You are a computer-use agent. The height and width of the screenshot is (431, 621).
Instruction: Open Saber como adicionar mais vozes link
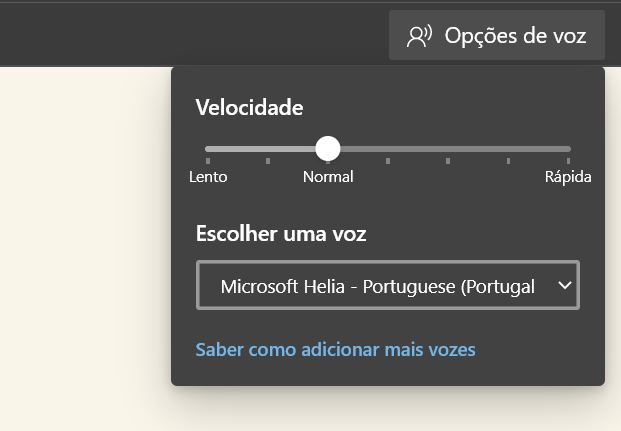tap(335, 350)
